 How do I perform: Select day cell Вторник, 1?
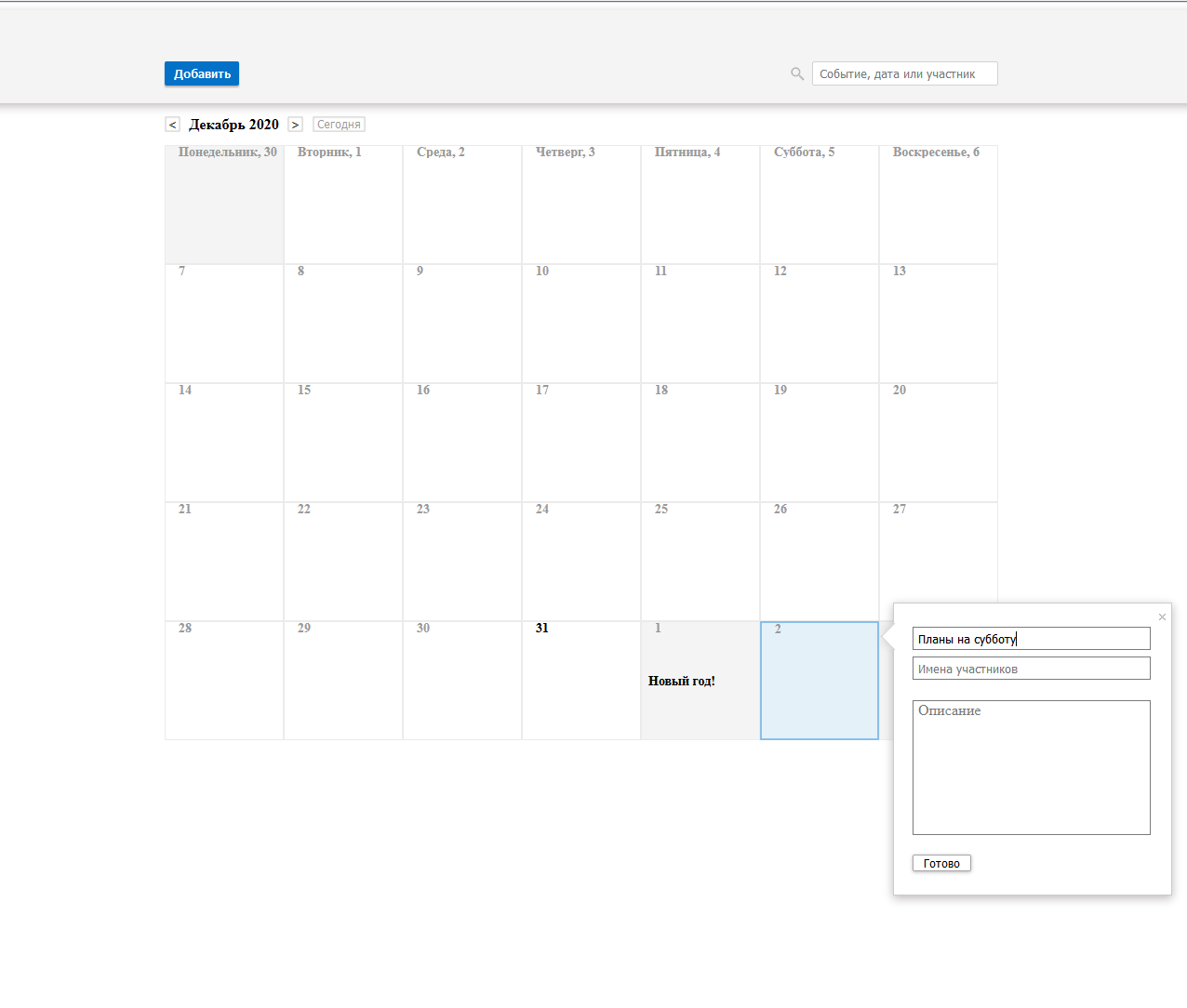(x=343, y=205)
